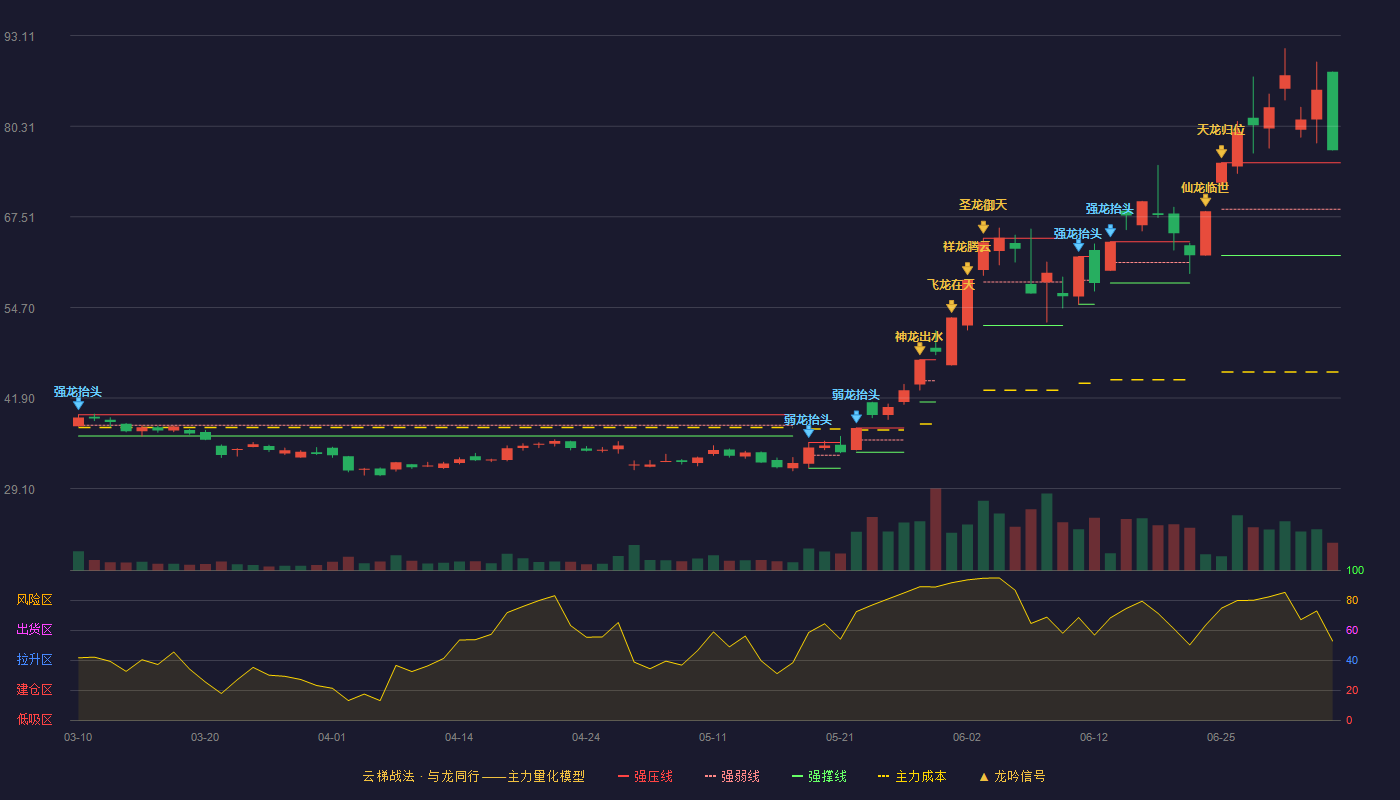Viewport: 1400px width, 800px height.
Task: Hide the 强弱线 legend series
Action: click(x=732, y=776)
